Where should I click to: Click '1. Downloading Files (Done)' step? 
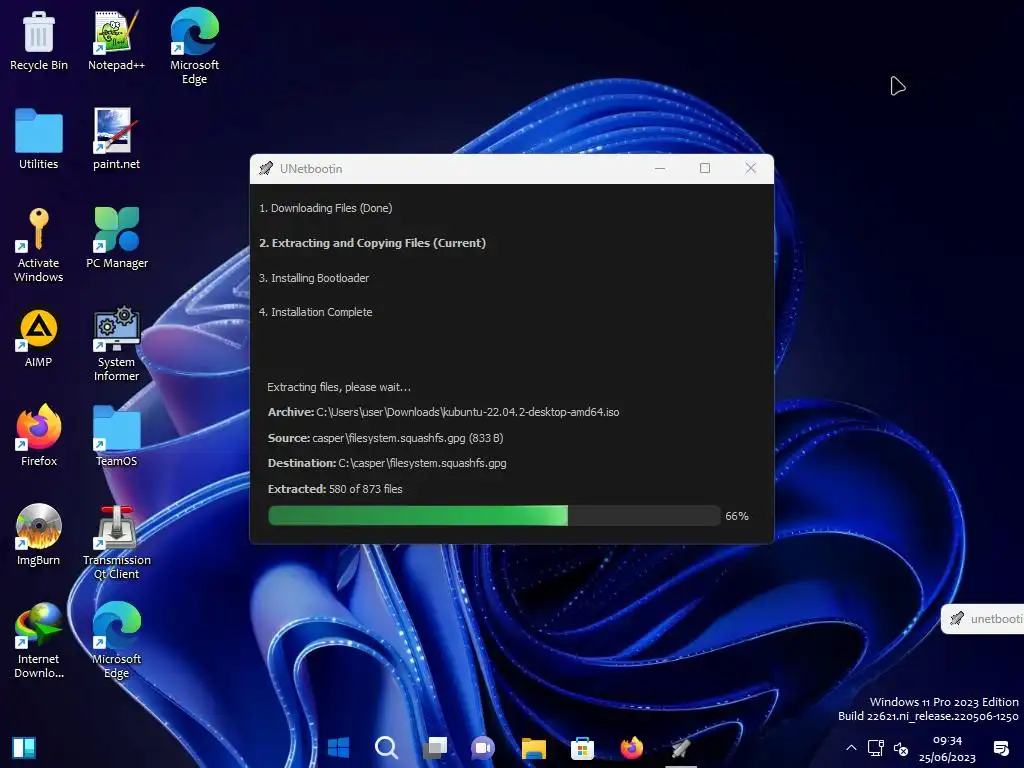(325, 208)
